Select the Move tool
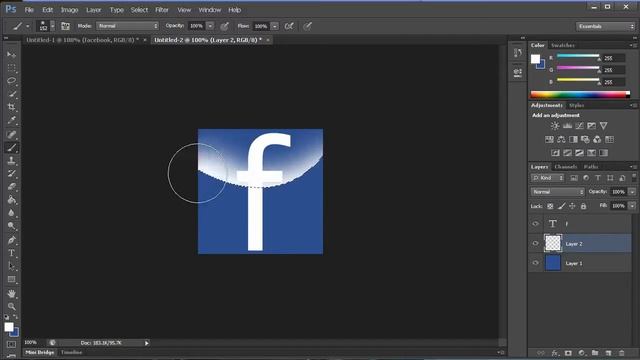Screen dimensions: 640x360 pos(11,54)
